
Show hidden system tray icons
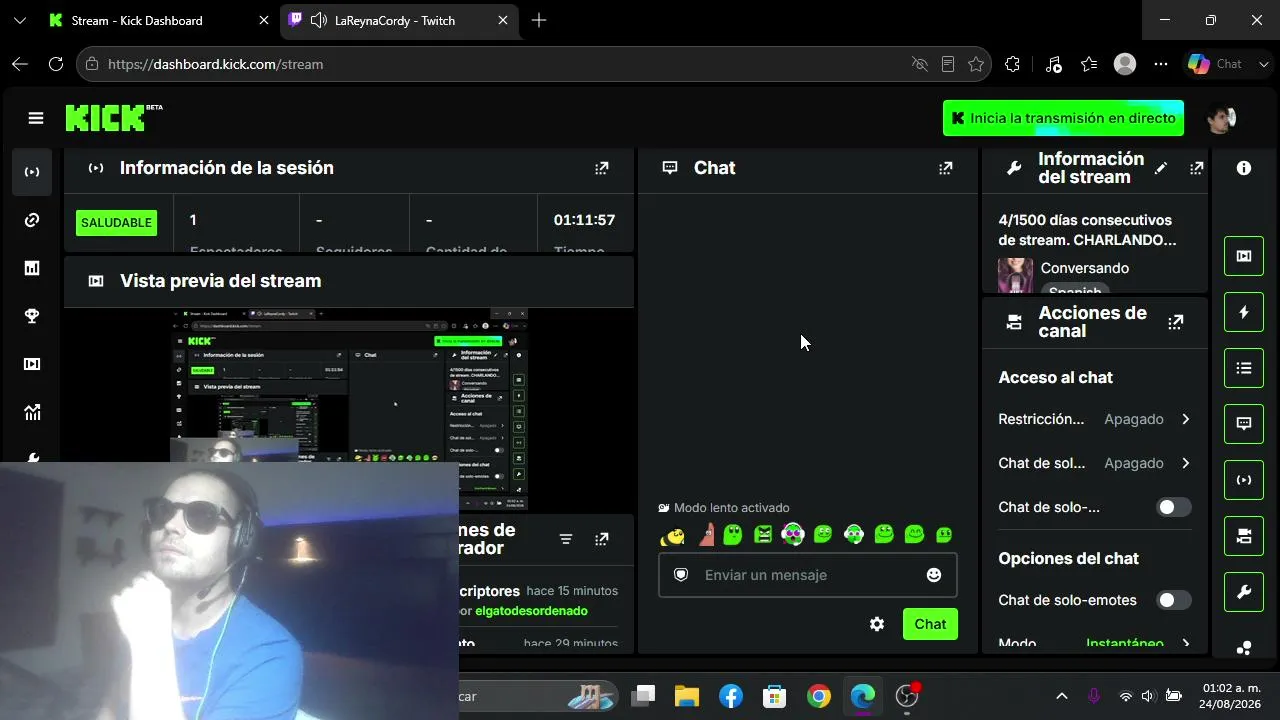tap(1062, 696)
